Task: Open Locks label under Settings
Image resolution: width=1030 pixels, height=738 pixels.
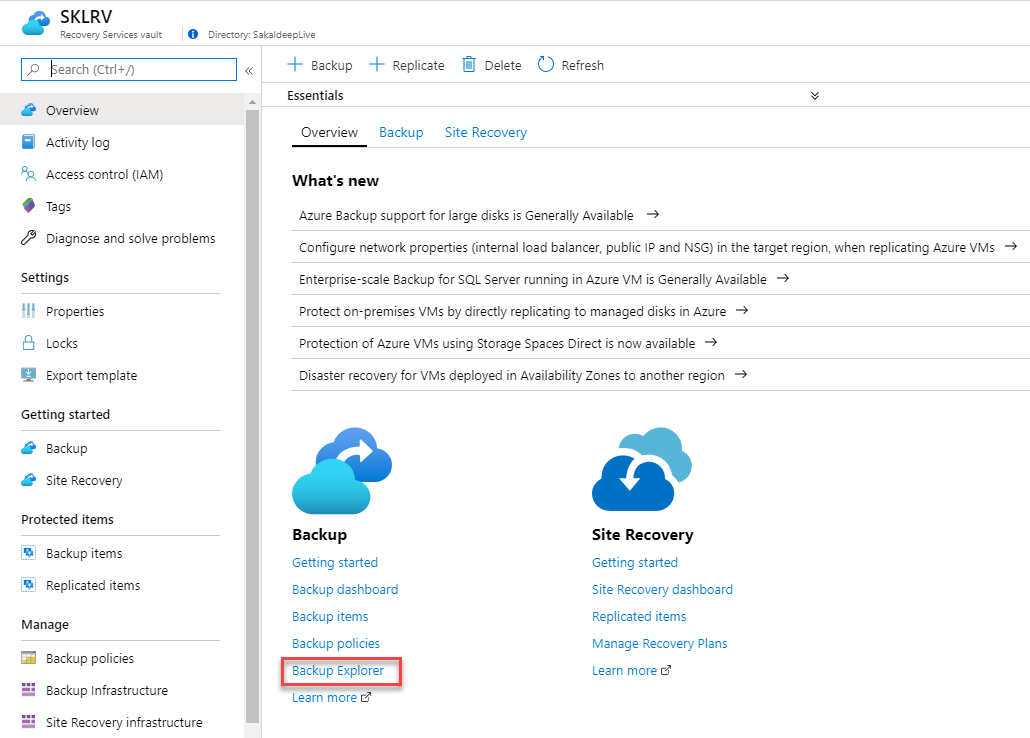Action: pos(62,344)
